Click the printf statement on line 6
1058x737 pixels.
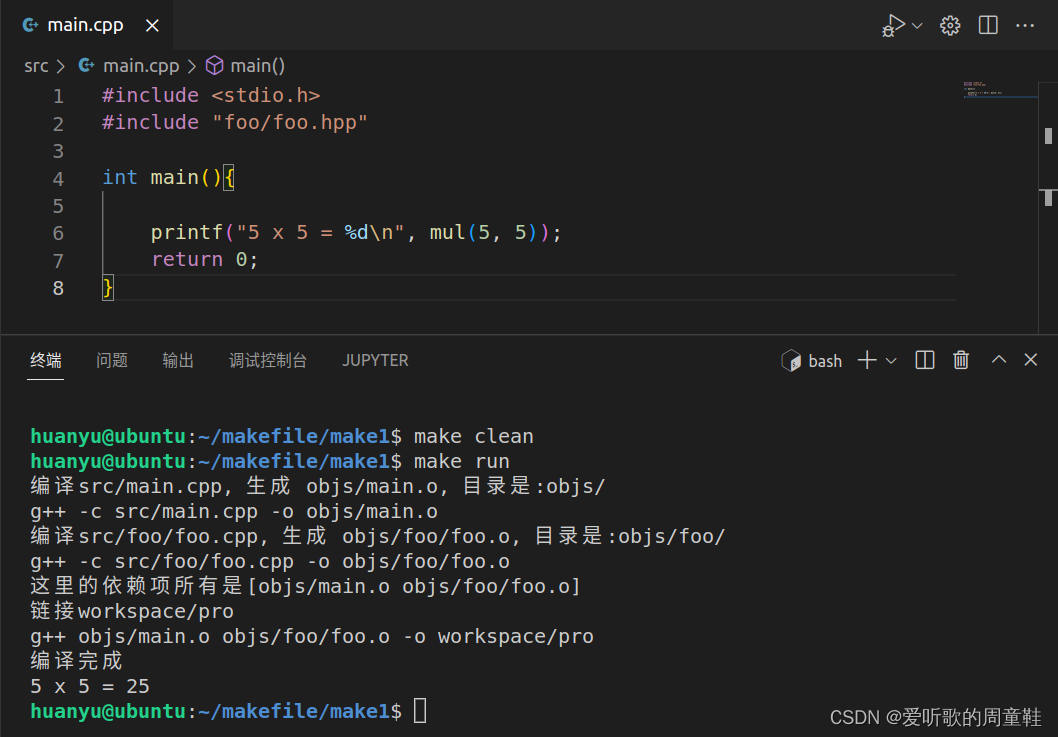(x=356, y=233)
